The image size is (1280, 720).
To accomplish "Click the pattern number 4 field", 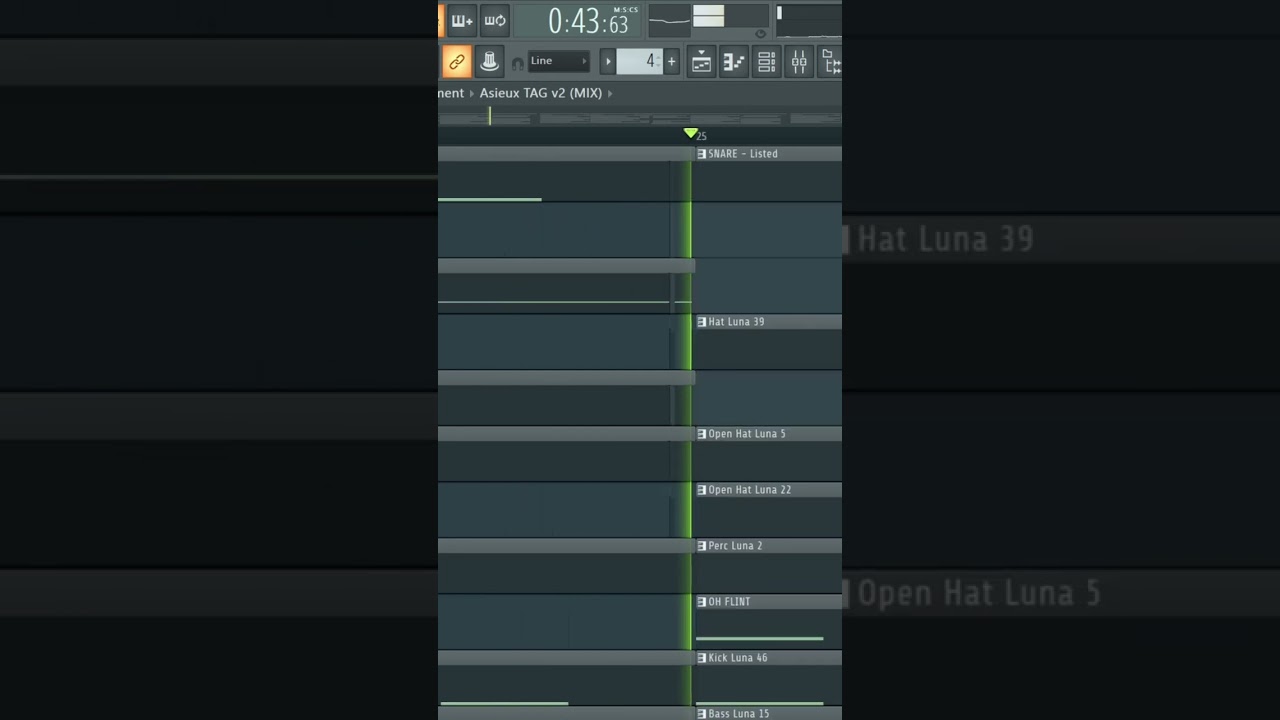I will pyautogui.click(x=640, y=62).
